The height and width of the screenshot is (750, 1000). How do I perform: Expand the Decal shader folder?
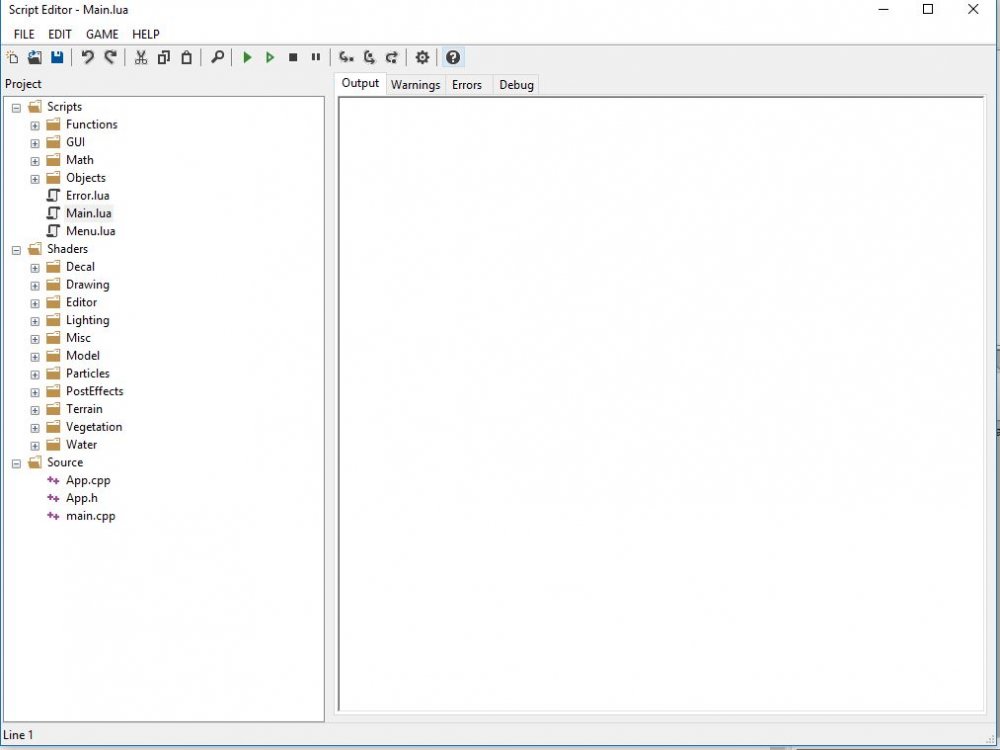(x=35, y=268)
